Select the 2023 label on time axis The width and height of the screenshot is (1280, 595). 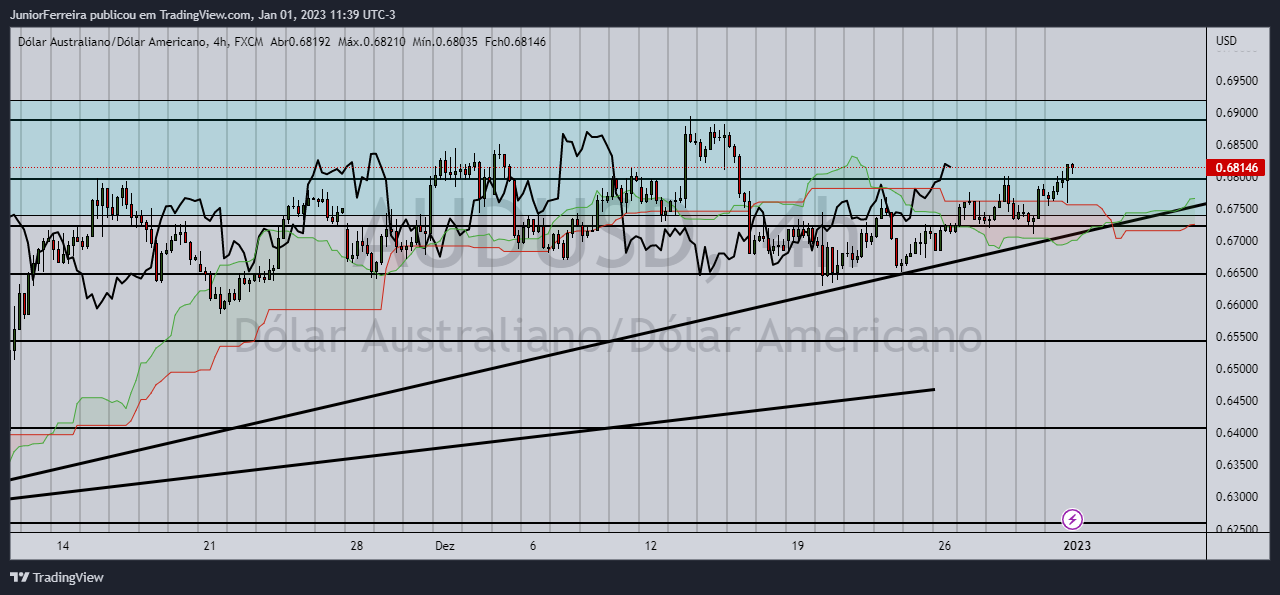coord(1077,546)
